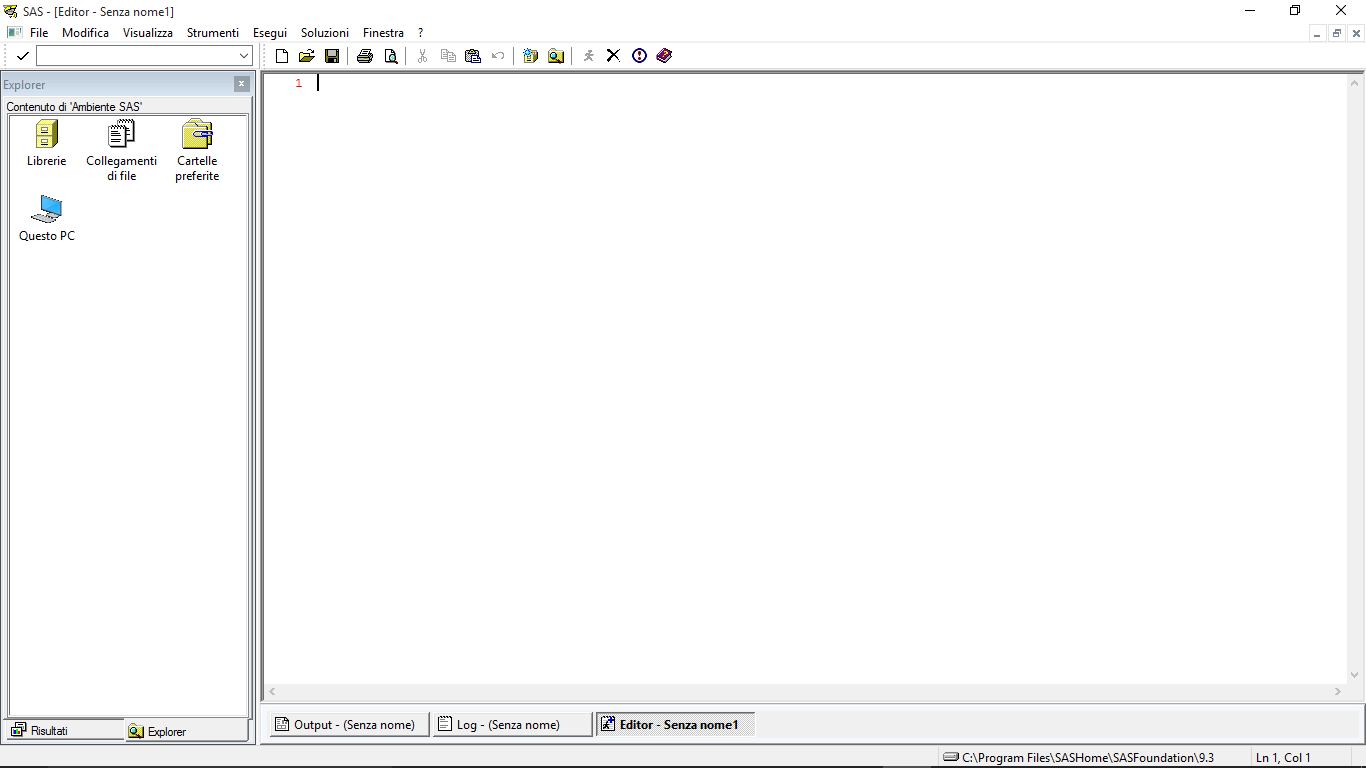Image resolution: width=1366 pixels, height=768 pixels.
Task: Click the New Library toolbar icon
Action: (530, 55)
